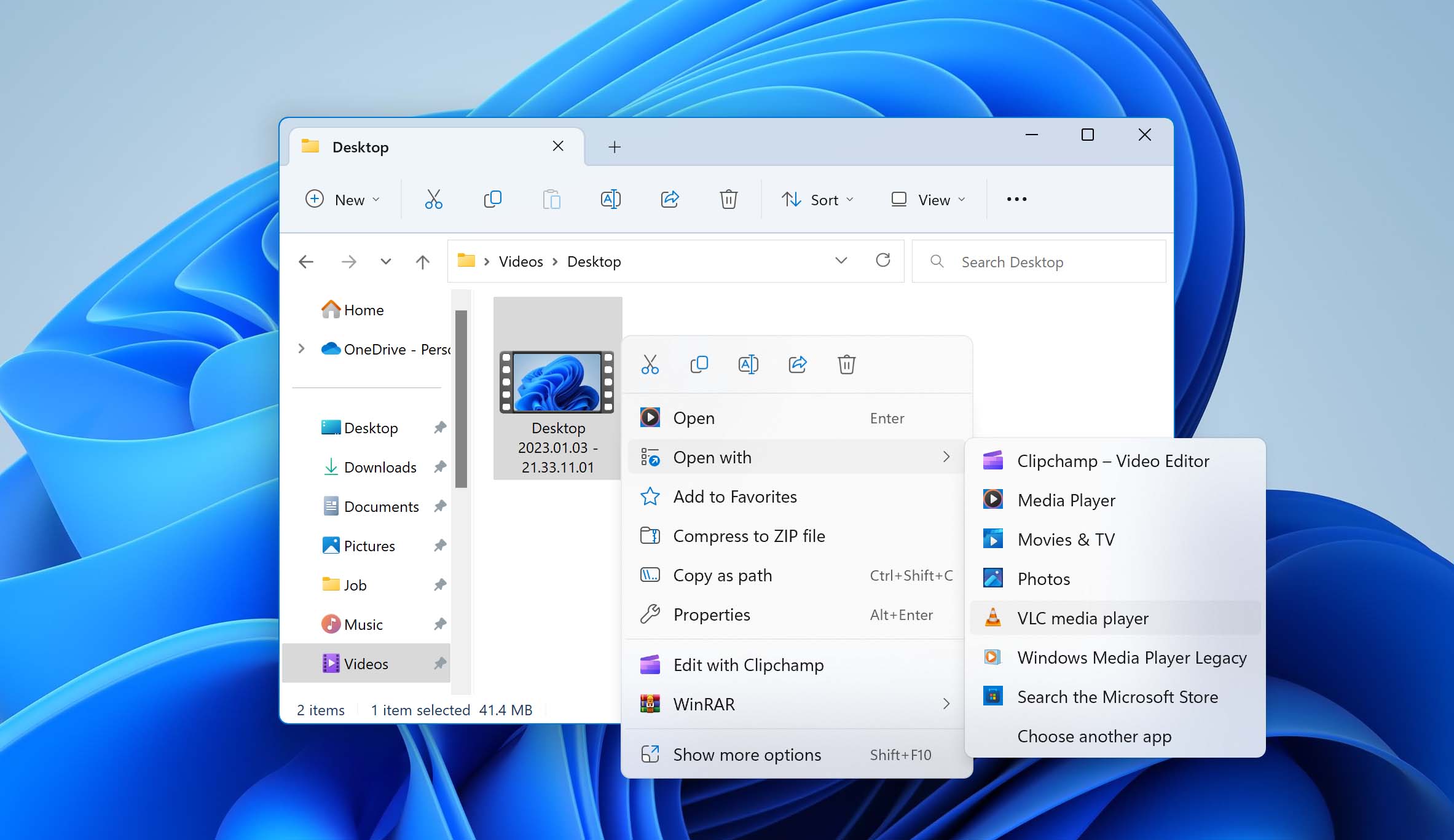Click Search the Microsoft Store option
The image size is (1454, 840).
[1116, 697]
